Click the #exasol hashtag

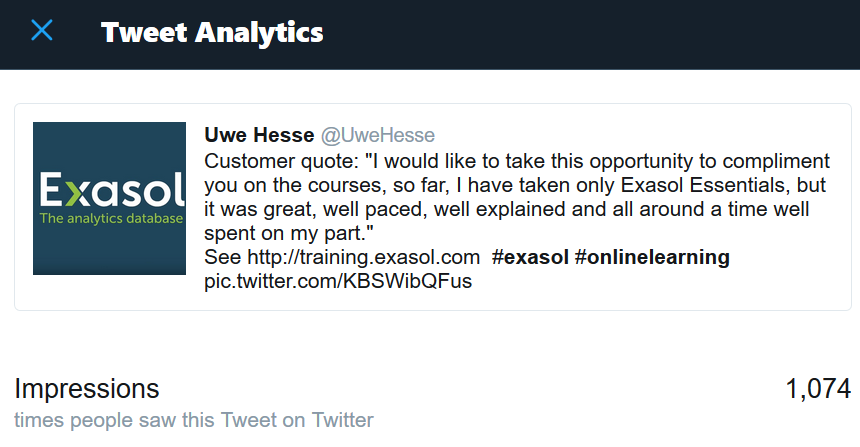pyautogui.click(x=530, y=258)
